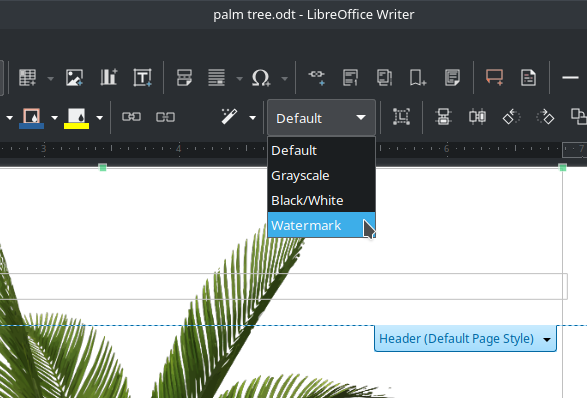Click the Unlink Frames icon
Screen dimensions: 587x398
165,117
